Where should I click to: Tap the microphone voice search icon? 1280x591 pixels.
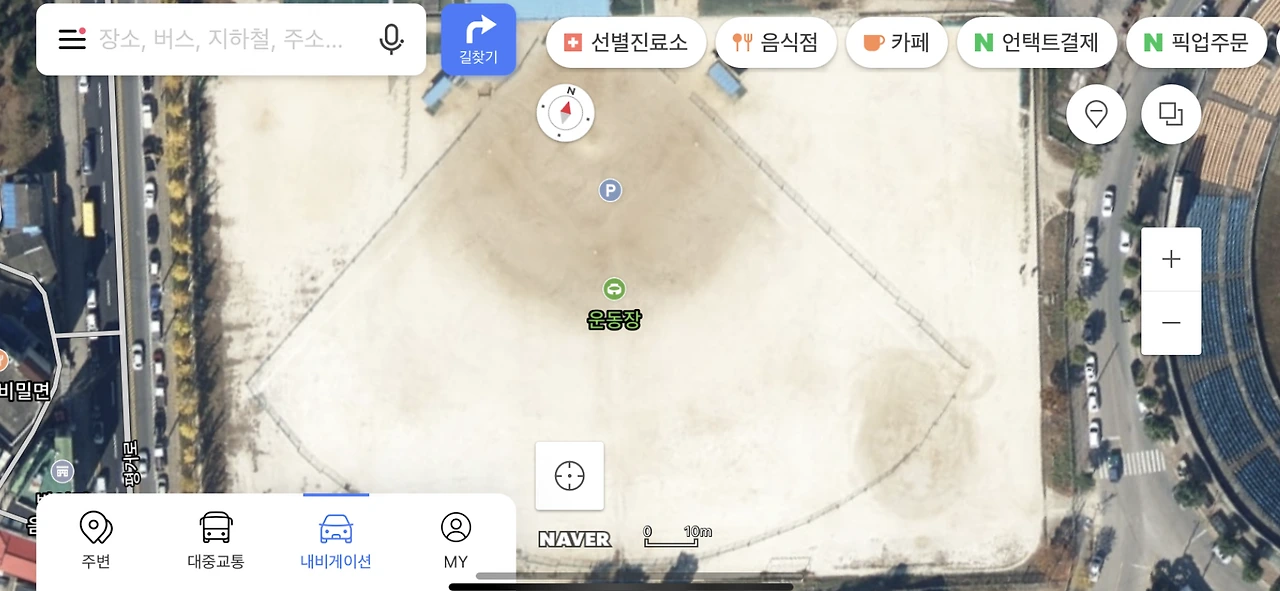point(392,39)
